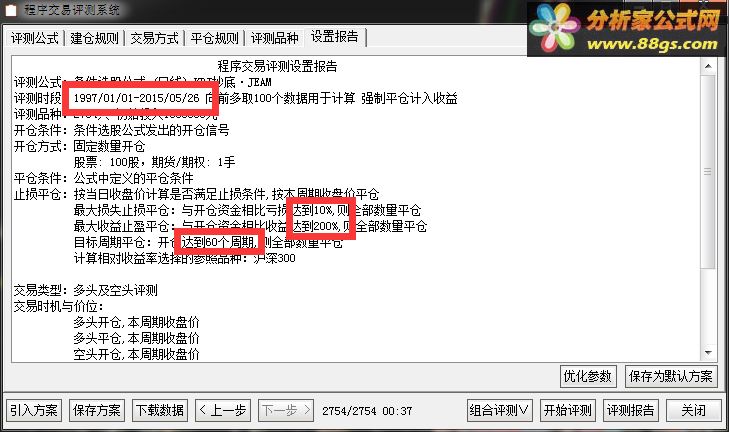Image resolution: width=729 pixels, height=432 pixels.
Task: Click 优化参数 button
Action: pyautogui.click(x=588, y=376)
